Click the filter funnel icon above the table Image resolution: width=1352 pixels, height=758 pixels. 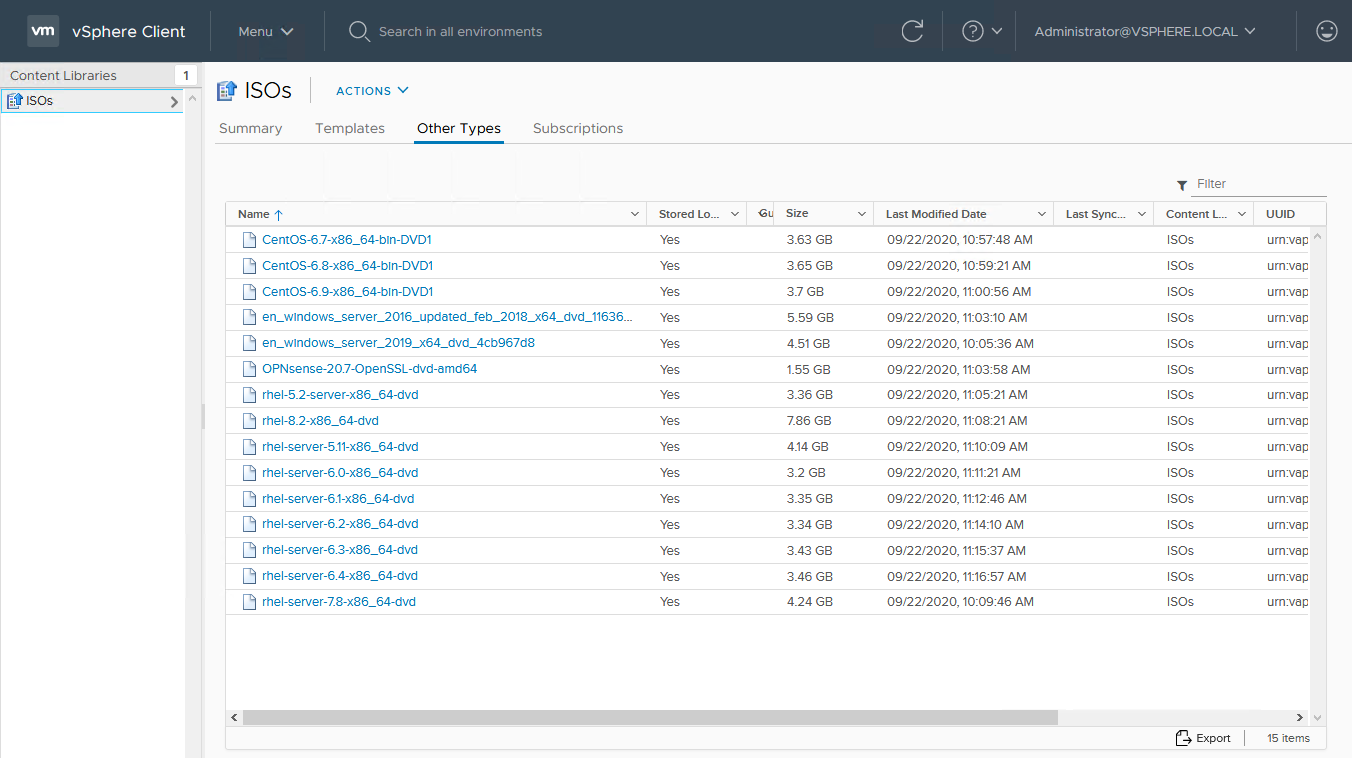tap(1182, 185)
